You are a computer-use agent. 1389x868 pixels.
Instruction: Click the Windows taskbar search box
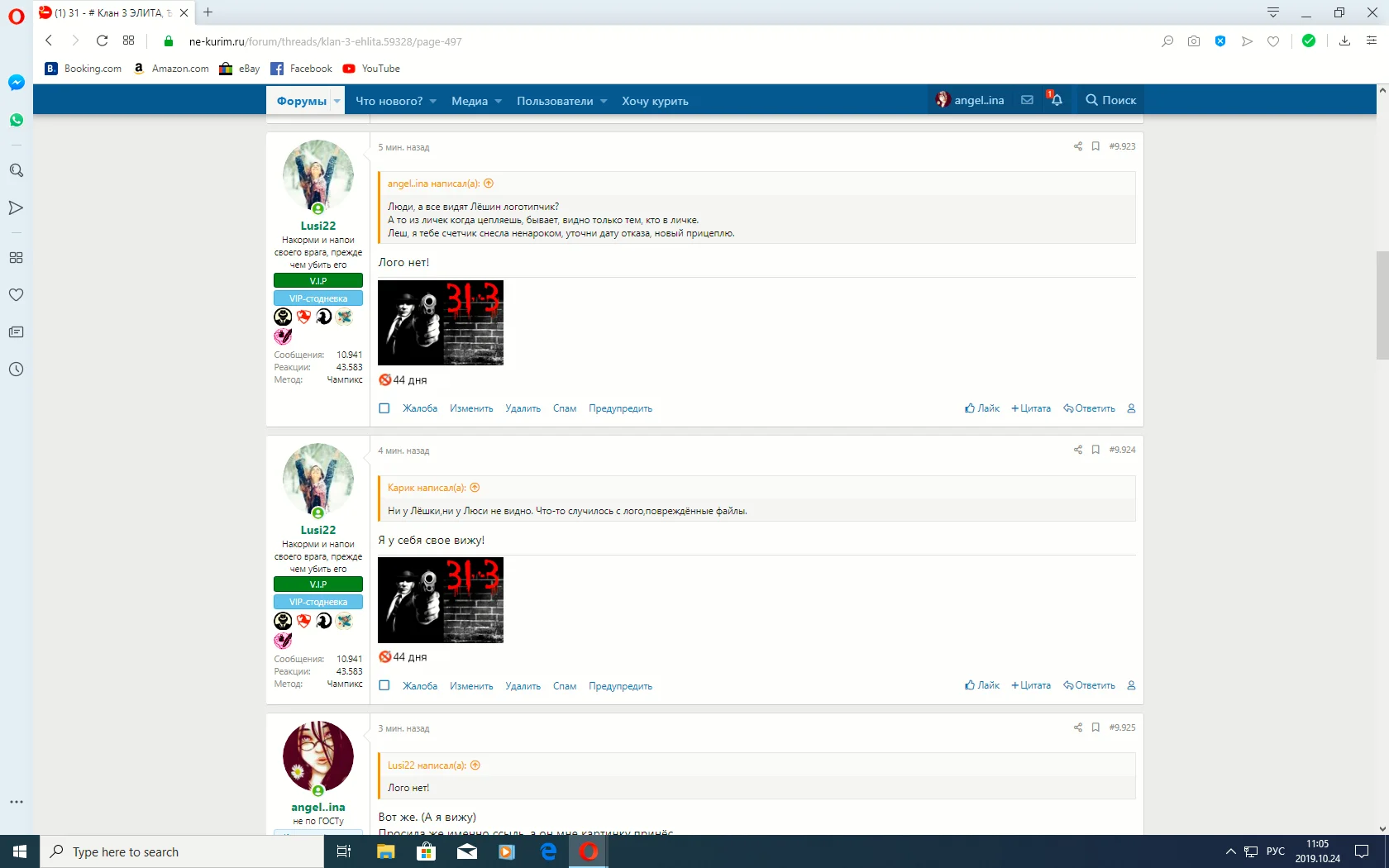pos(182,851)
